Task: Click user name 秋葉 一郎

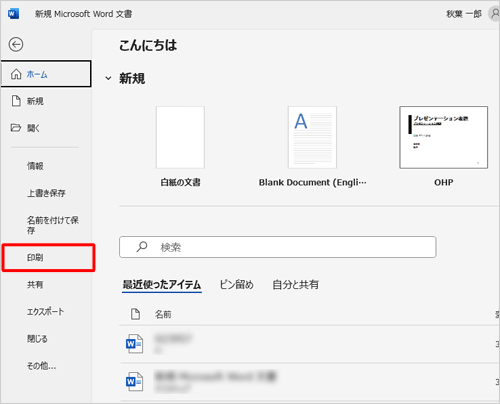Action: point(464,14)
